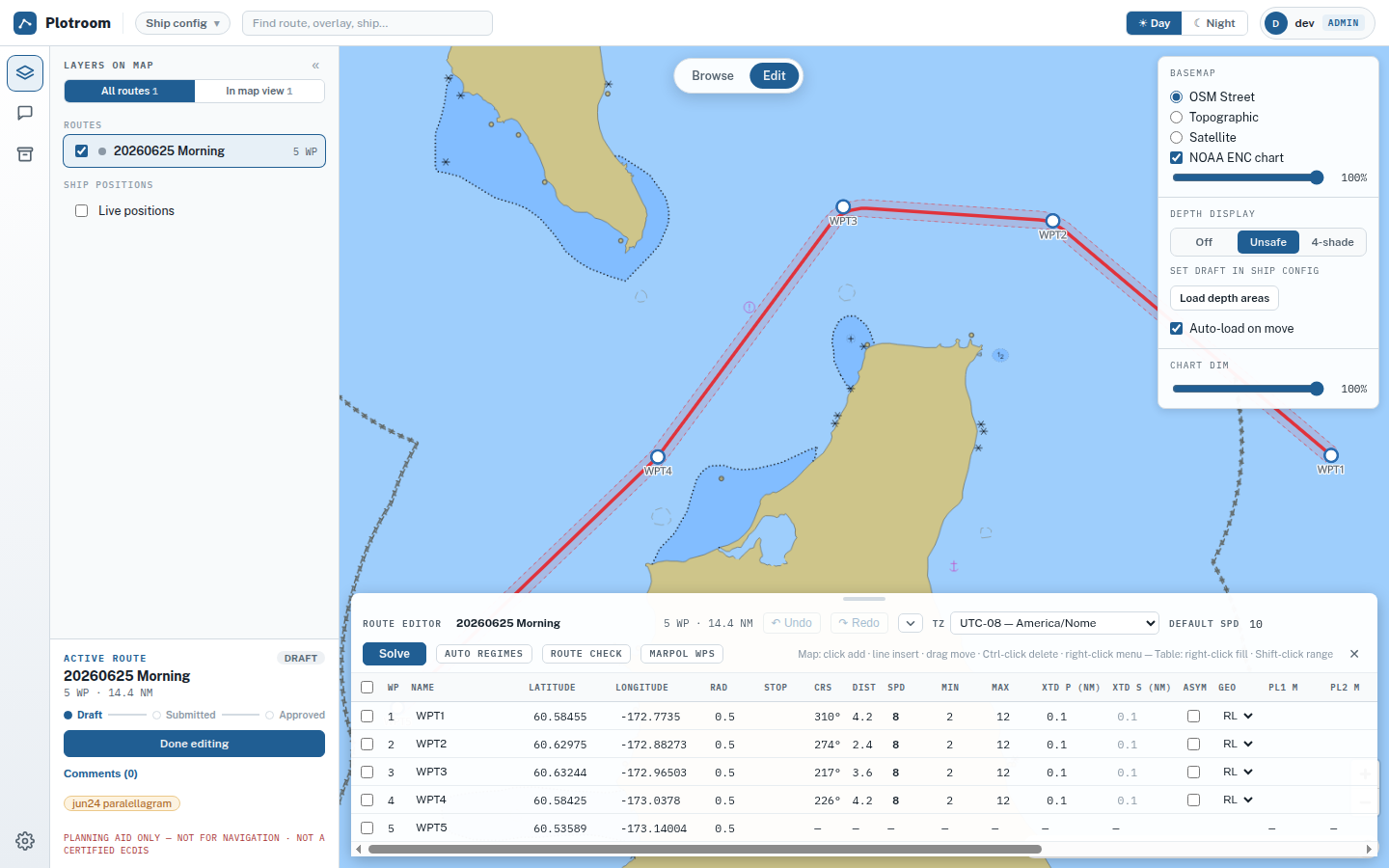
Task: Click the Plotroom logo icon
Action: pos(25,23)
